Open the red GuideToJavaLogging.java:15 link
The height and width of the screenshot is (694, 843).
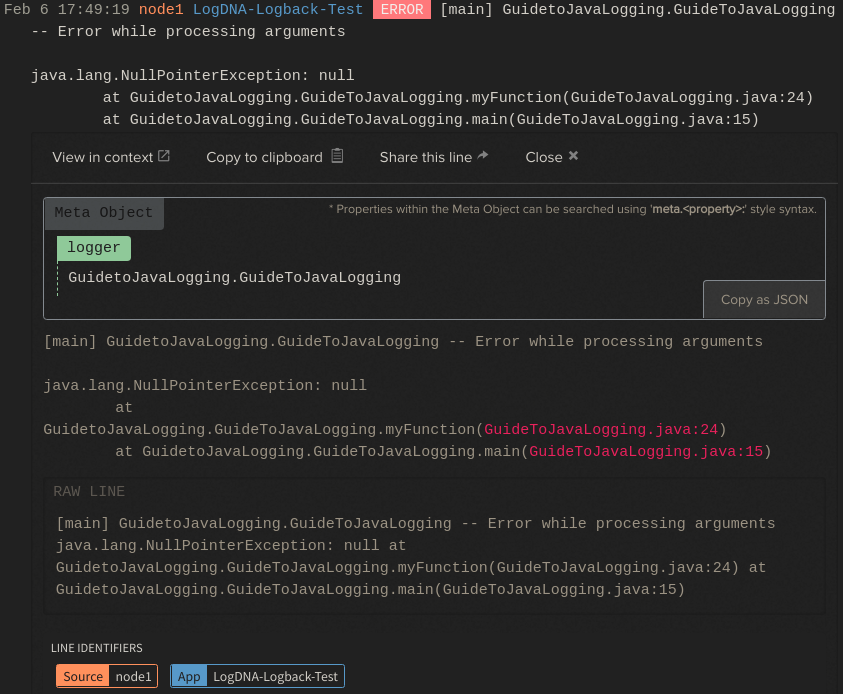tap(646, 452)
